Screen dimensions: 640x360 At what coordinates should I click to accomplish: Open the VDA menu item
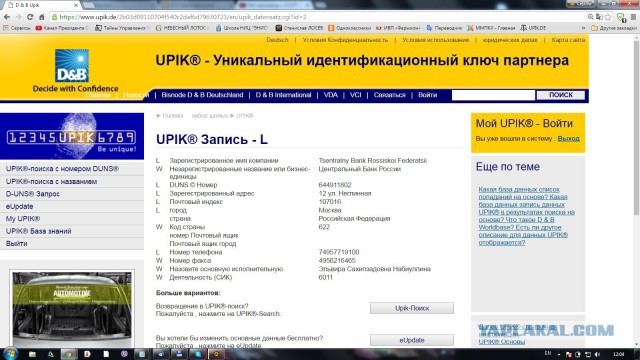click(331, 95)
